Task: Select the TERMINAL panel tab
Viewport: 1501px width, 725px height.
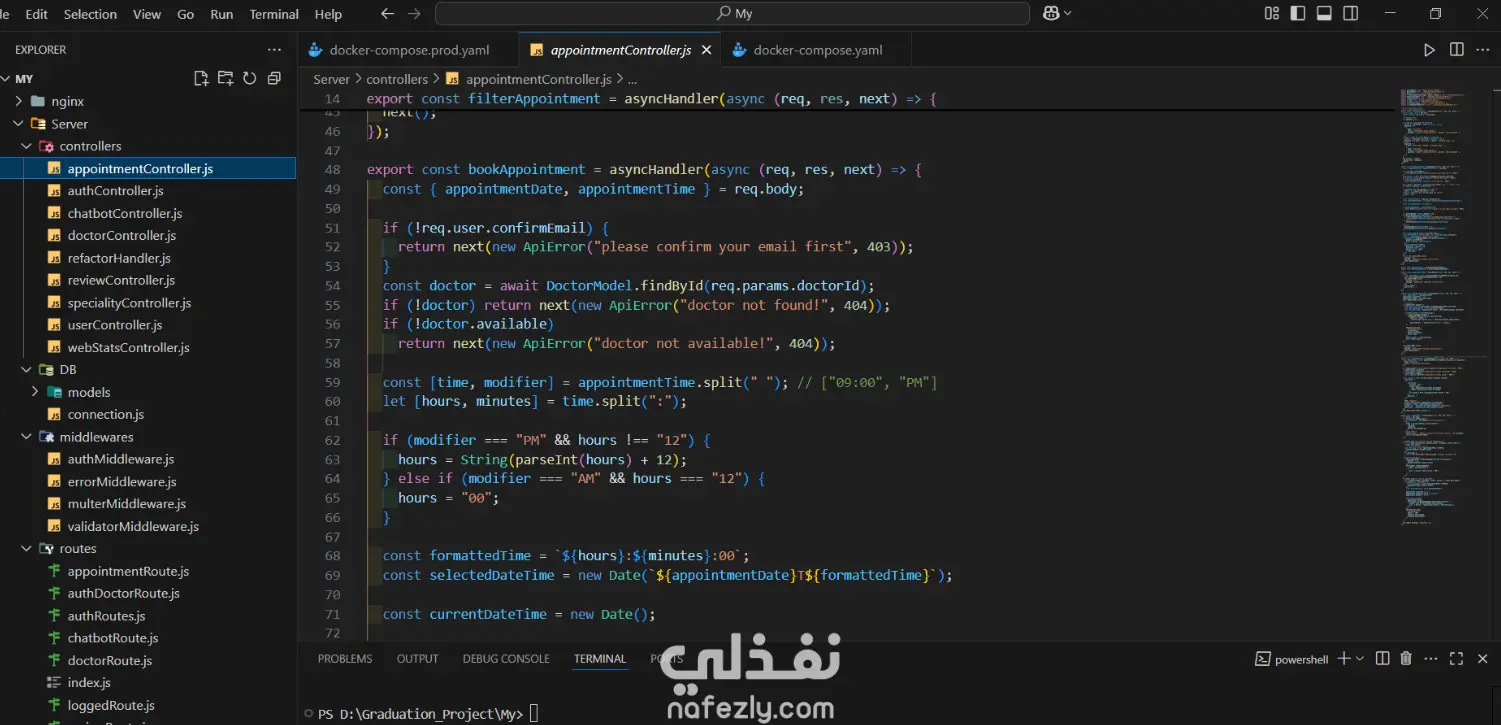Action: click(600, 659)
